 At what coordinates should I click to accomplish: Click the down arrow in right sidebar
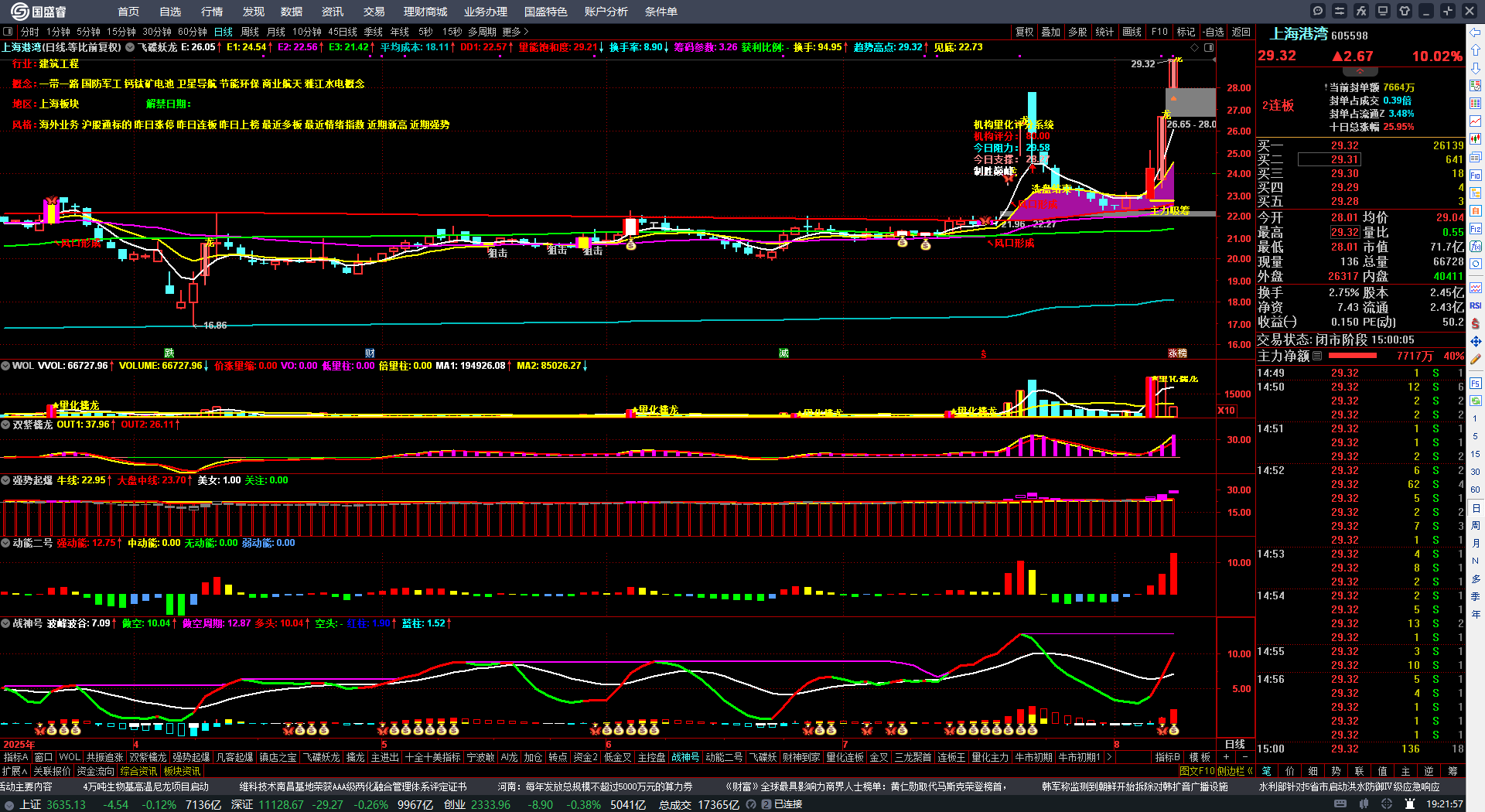click(x=1476, y=68)
